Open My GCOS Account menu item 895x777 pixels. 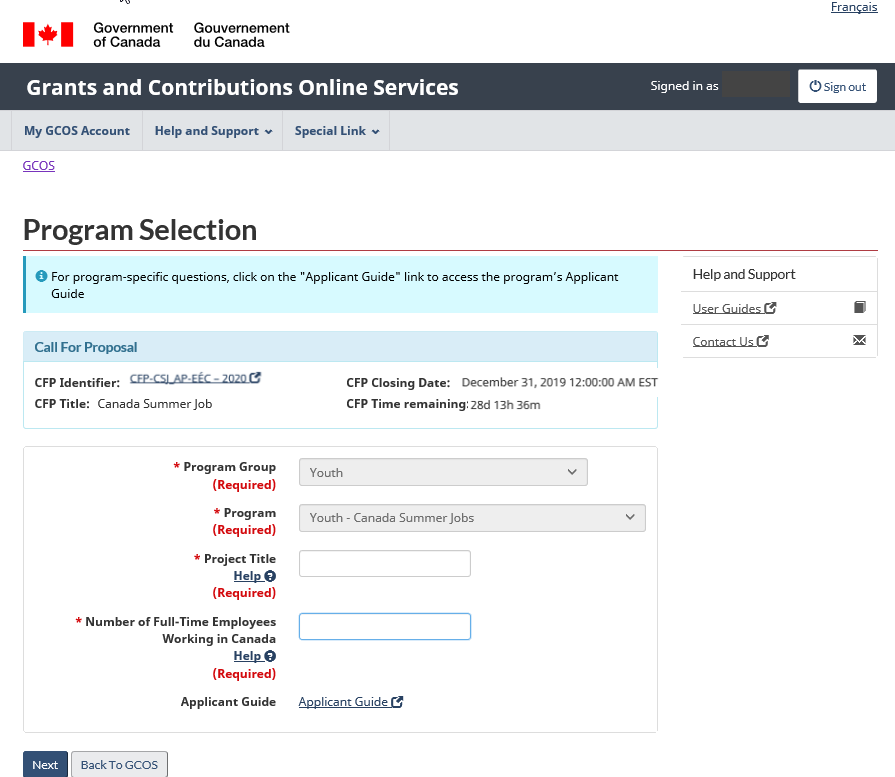click(77, 131)
